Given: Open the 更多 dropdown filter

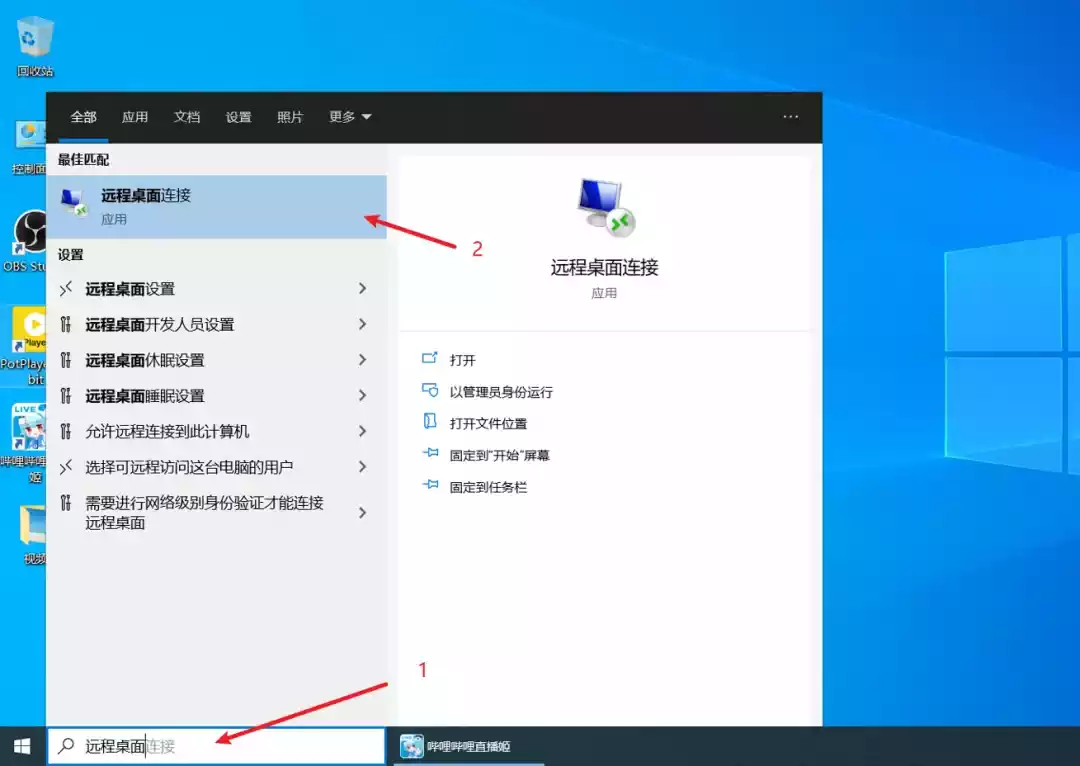Looking at the screenshot, I should click(x=350, y=117).
